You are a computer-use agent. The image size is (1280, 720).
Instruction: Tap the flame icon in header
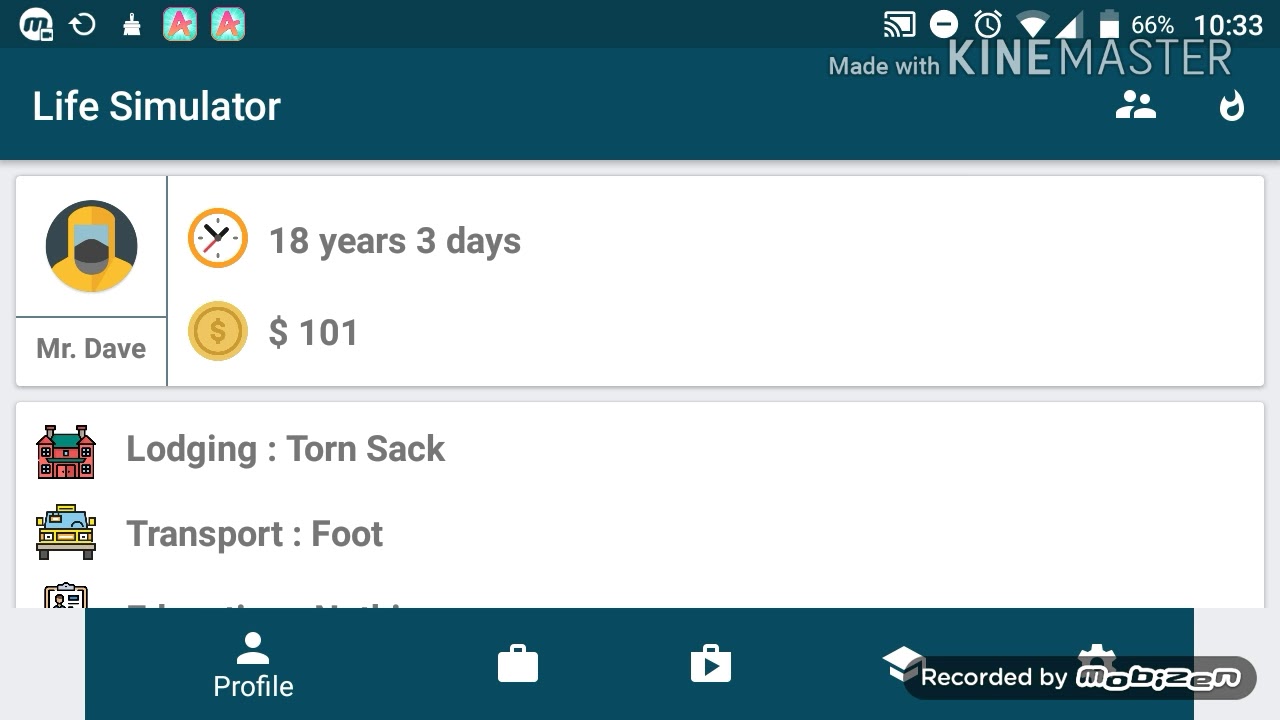coord(1231,105)
